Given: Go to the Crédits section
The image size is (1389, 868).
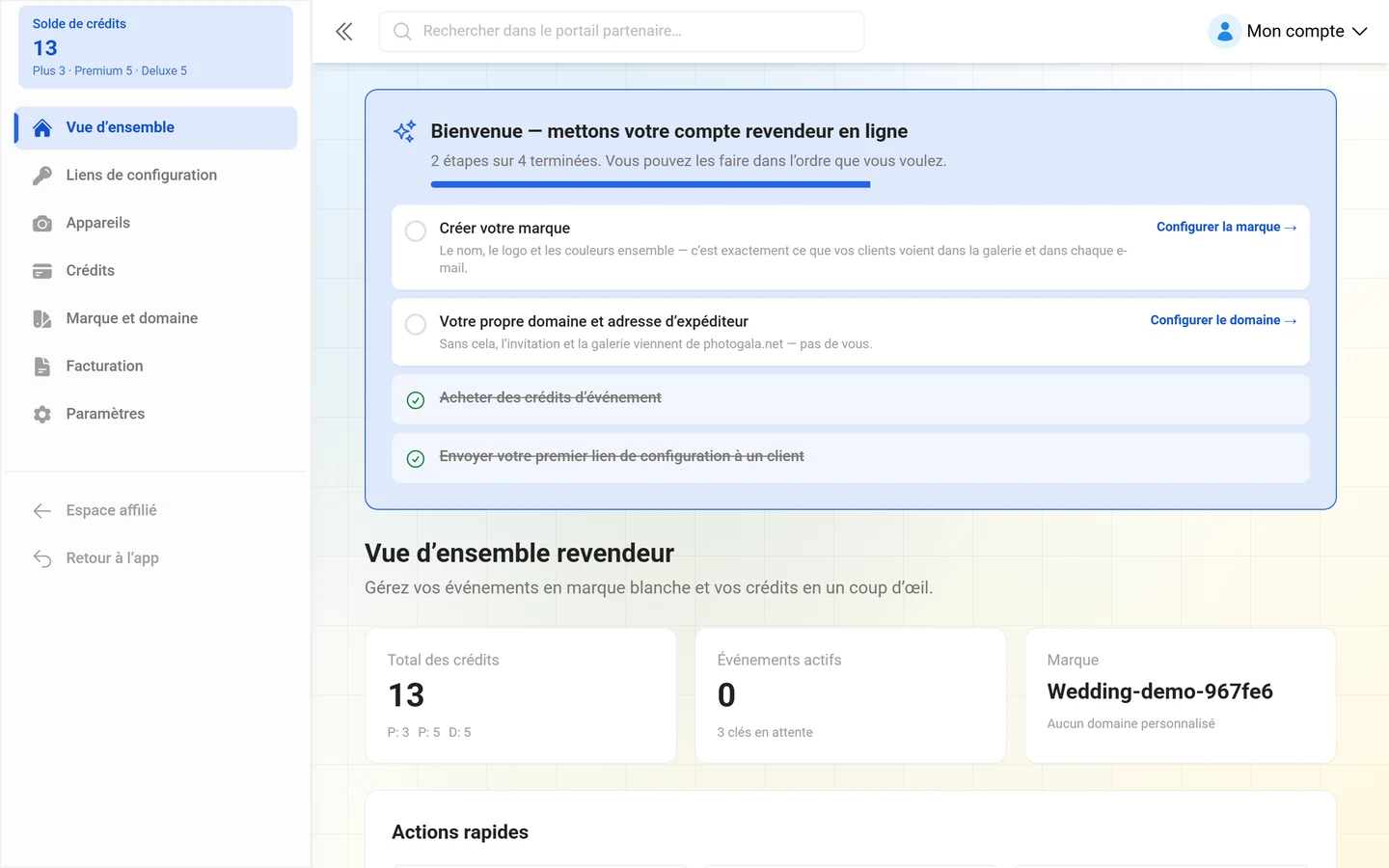Looking at the screenshot, I should 156,271.
